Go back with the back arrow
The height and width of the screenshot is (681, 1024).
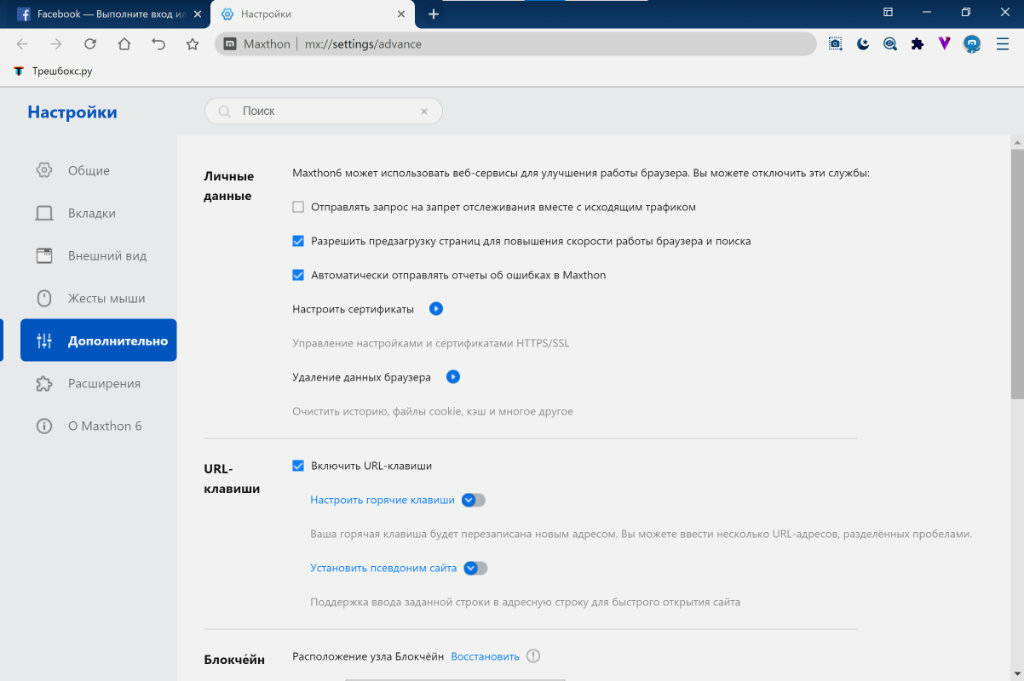[22, 44]
